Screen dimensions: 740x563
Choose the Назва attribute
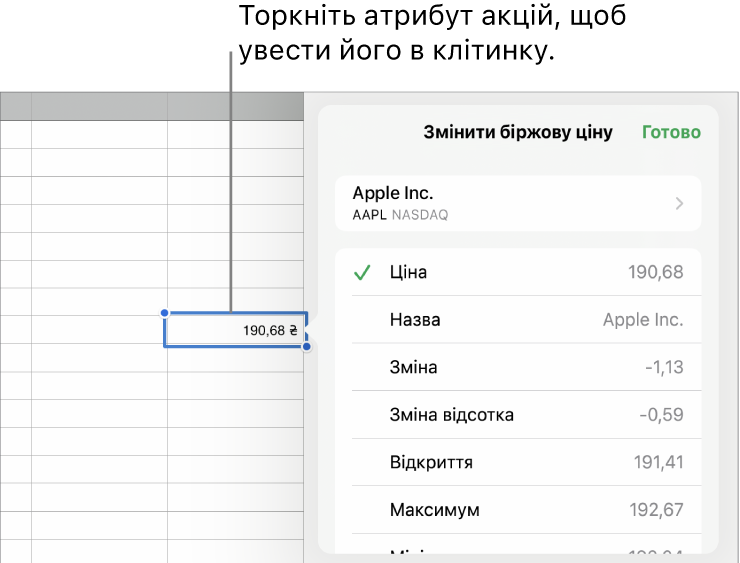tap(518, 320)
